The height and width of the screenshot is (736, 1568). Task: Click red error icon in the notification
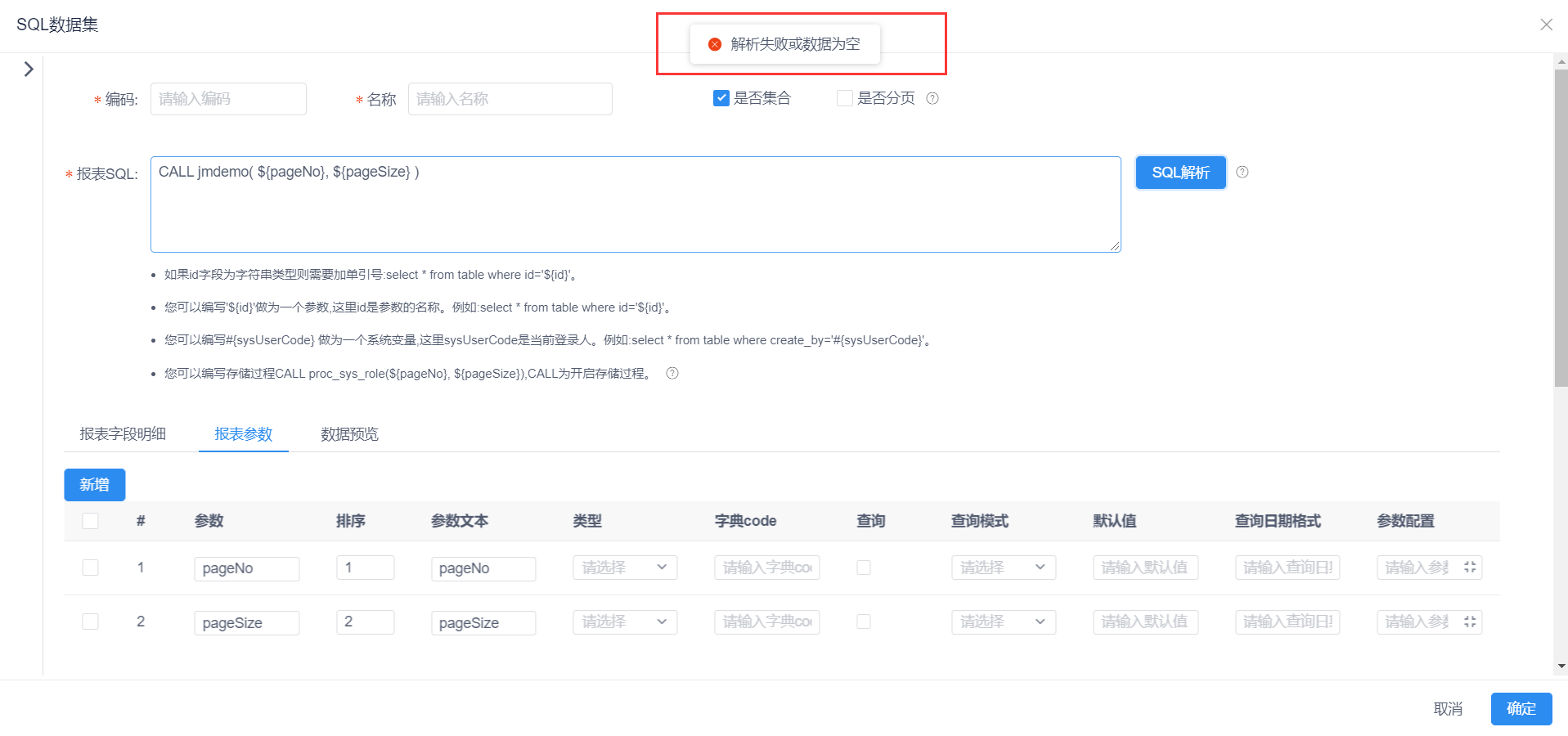tap(715, 44)
